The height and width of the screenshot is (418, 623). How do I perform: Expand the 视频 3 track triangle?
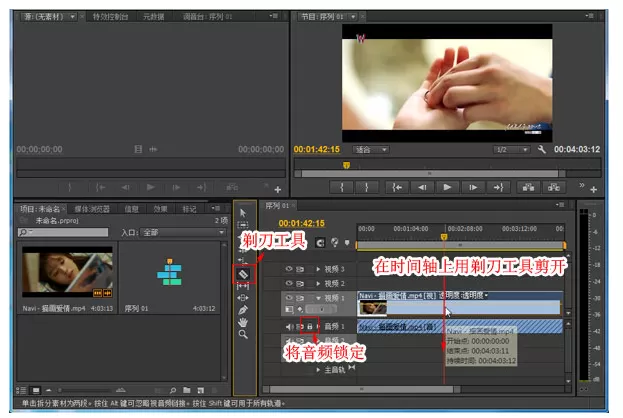318,269
